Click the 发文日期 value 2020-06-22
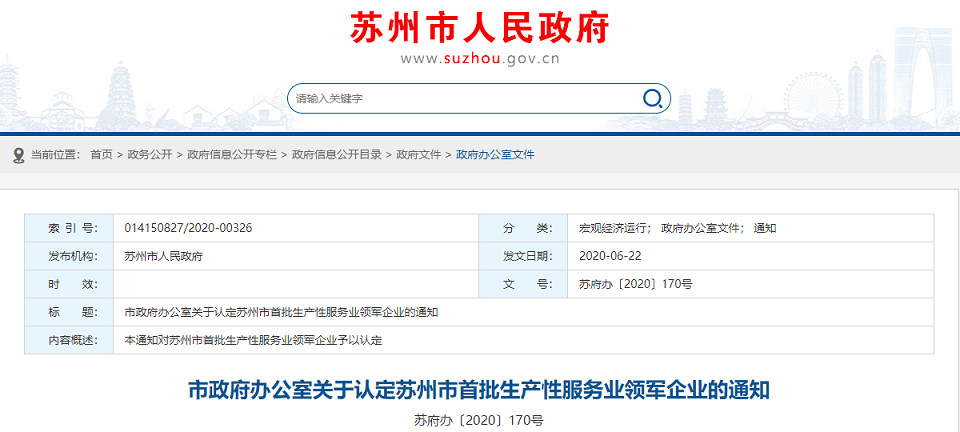Image resolution: width=960 pixels, height=432 pixels. pos(612,256)
